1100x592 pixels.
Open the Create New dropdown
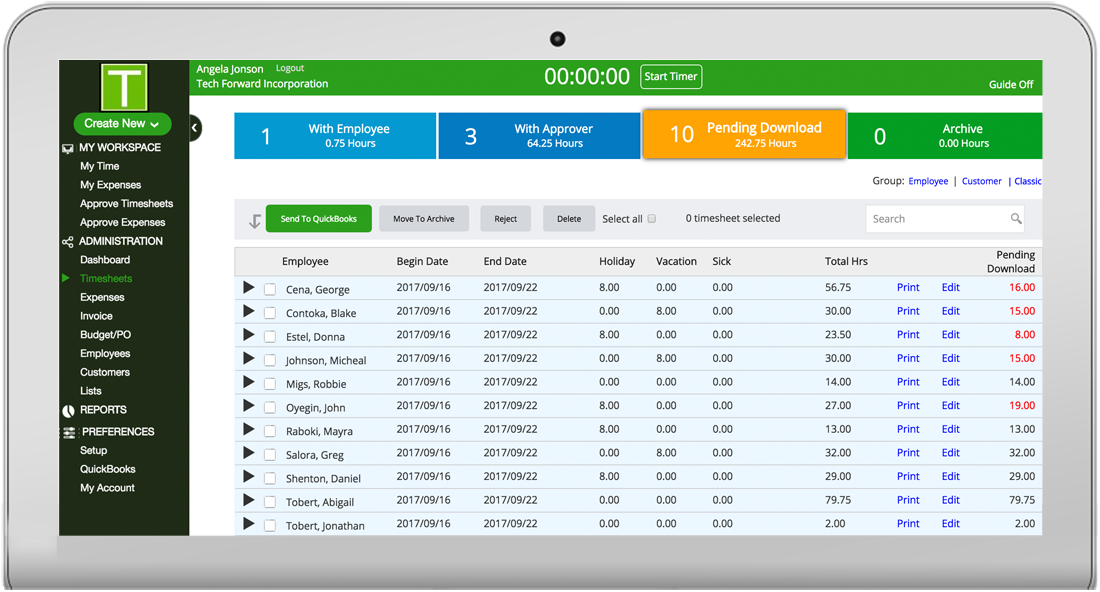[121, 123]
